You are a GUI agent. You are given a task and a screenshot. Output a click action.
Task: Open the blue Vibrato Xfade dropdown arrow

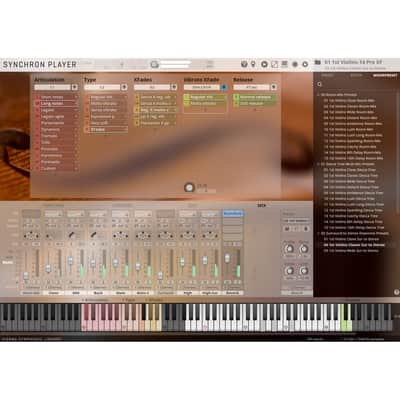224,87
